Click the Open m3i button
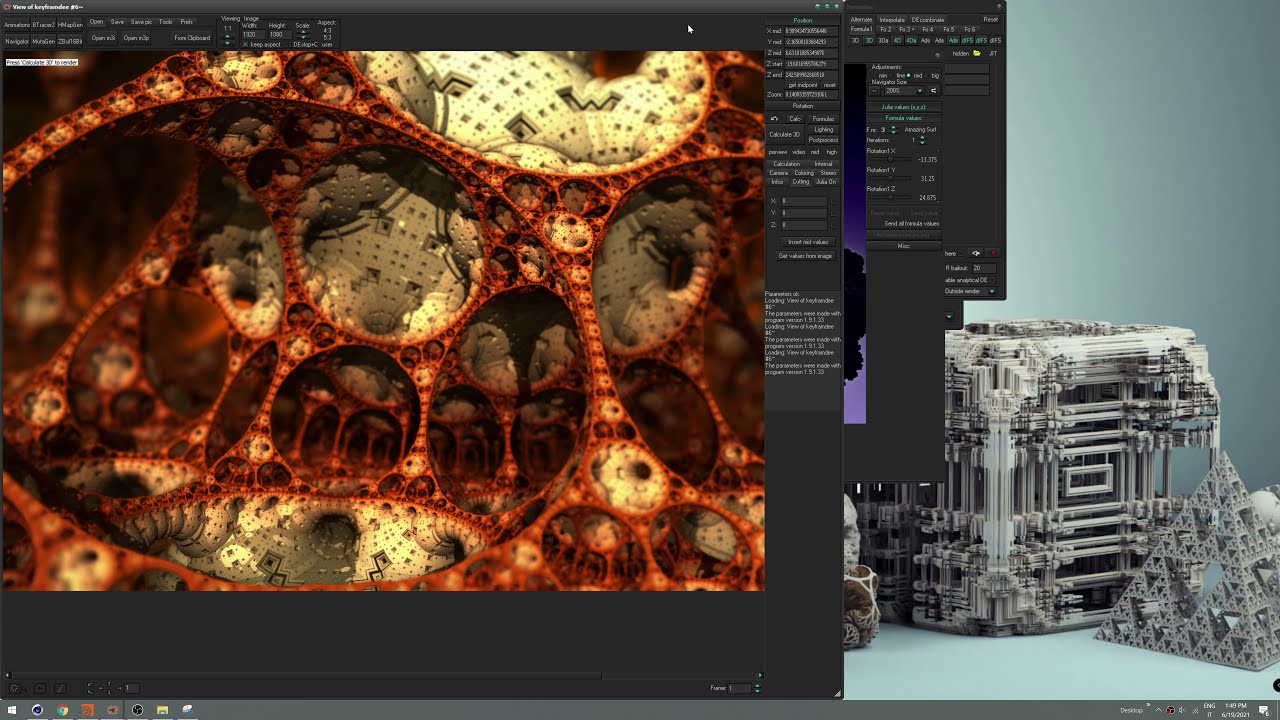Image resolution: width=1280 pixels, height=720 pixels. click(x=103, y=38)
